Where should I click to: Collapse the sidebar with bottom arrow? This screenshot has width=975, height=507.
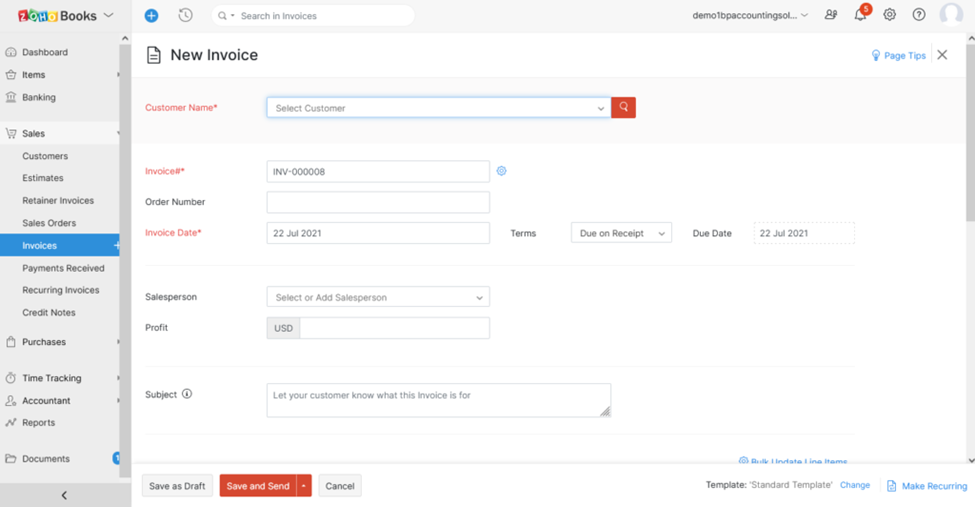[x=64, y=495]
